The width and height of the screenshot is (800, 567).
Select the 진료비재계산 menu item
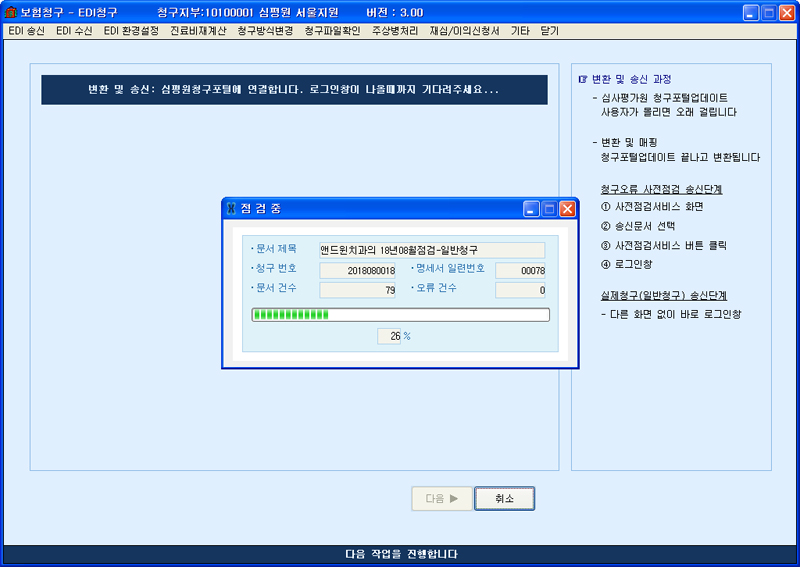click(198, 31)
